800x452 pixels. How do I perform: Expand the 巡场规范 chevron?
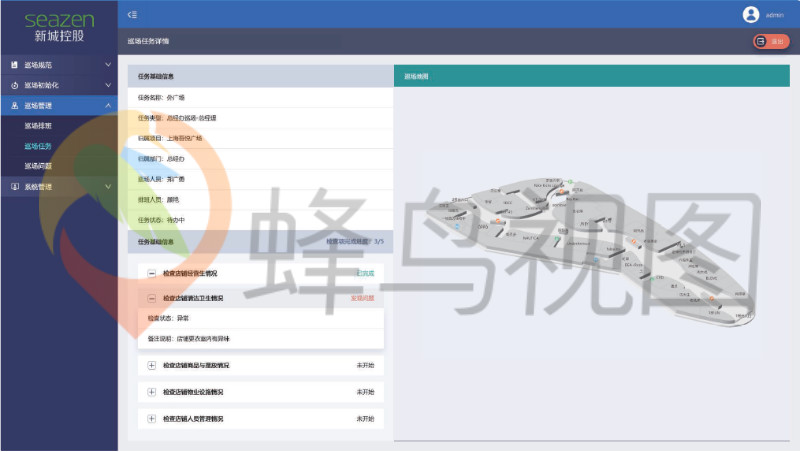tap(108, 65)
